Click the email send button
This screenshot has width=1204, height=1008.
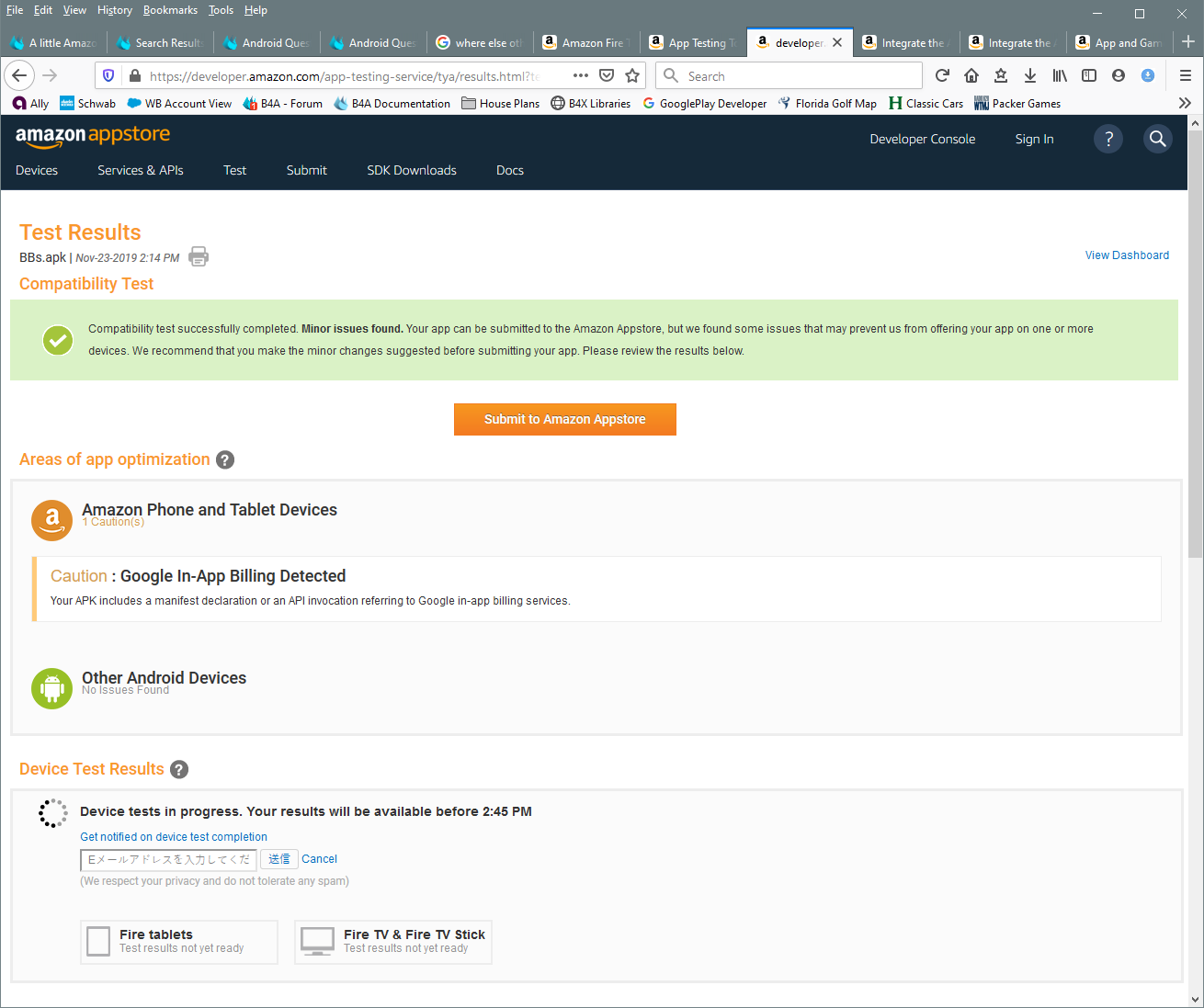[x=279, y=859]
